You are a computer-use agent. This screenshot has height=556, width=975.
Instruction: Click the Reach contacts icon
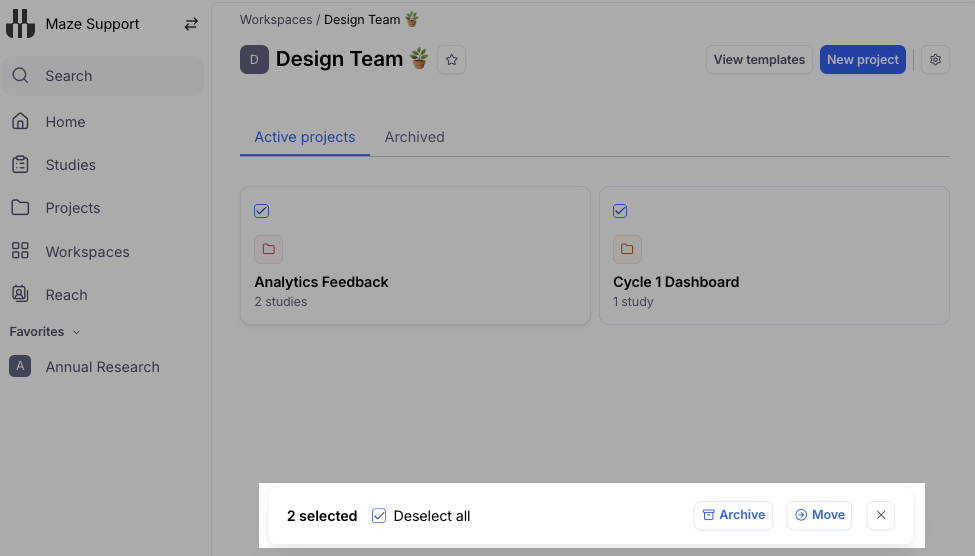click(x=21, y=294)
